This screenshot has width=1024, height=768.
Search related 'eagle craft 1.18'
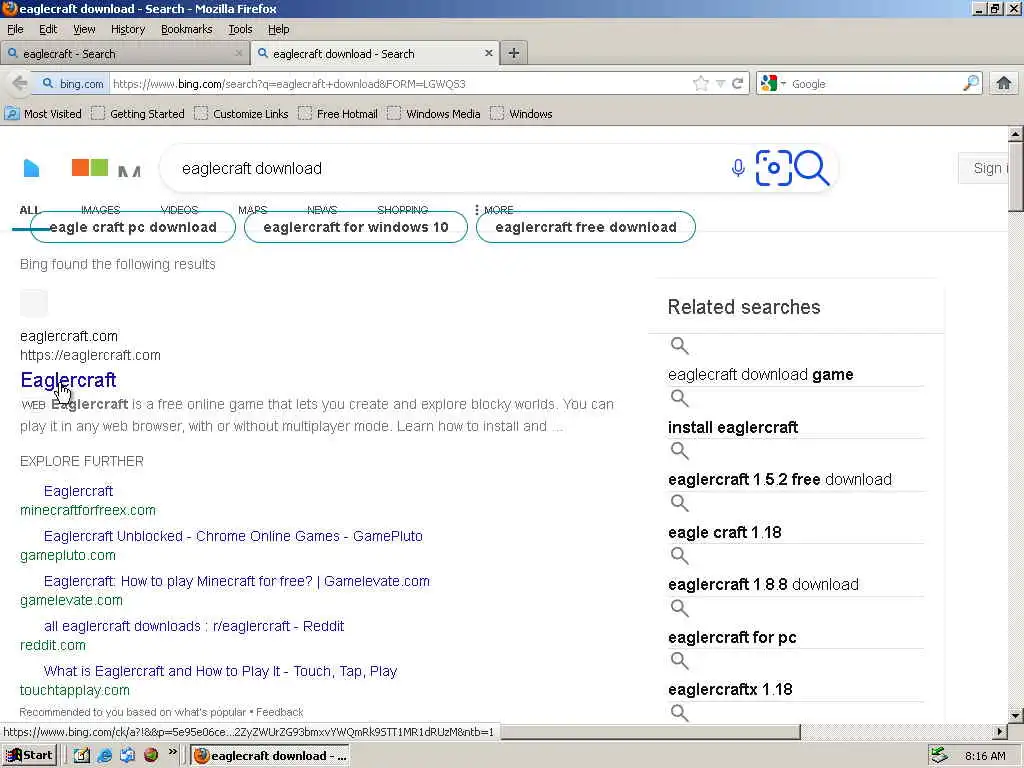[724, 532]
